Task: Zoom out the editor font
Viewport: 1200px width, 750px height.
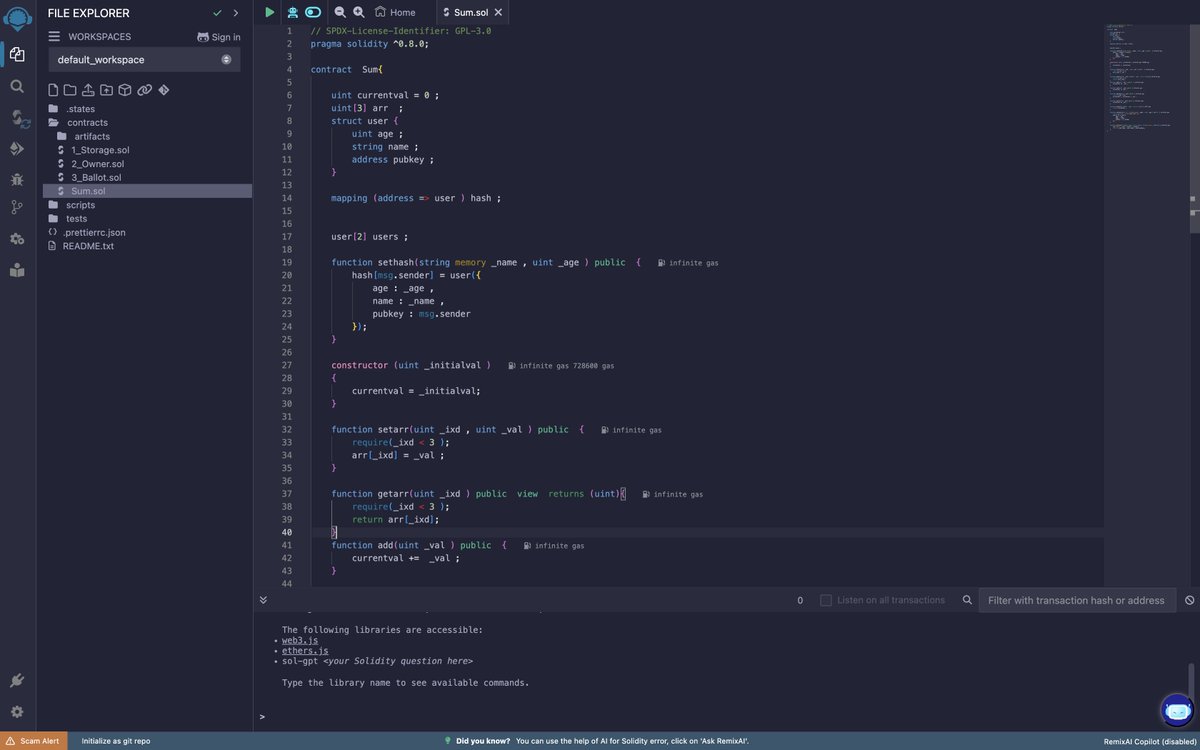Action: [x=340, y=12]
